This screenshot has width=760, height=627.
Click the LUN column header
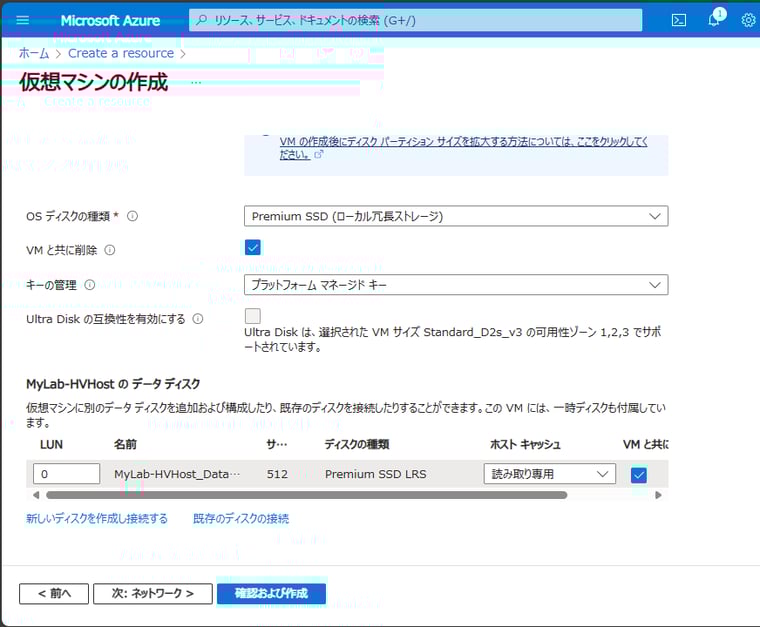tap(51, 444)
